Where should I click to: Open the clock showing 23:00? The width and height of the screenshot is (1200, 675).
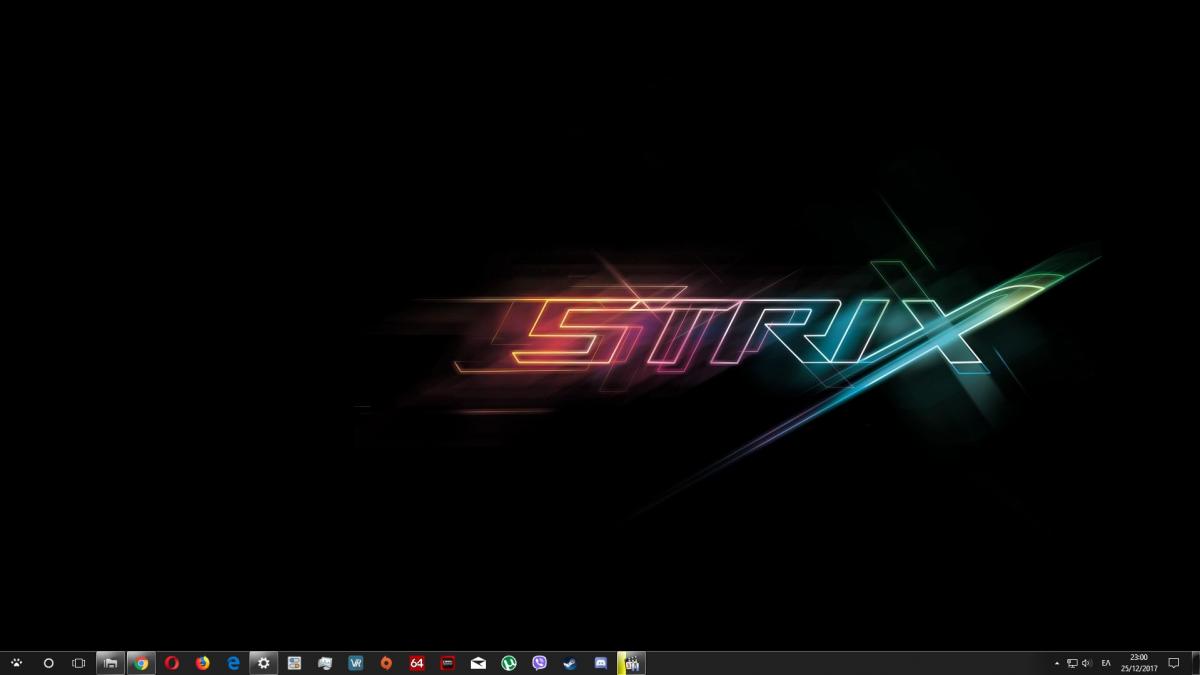click(x=1139, y=663)
